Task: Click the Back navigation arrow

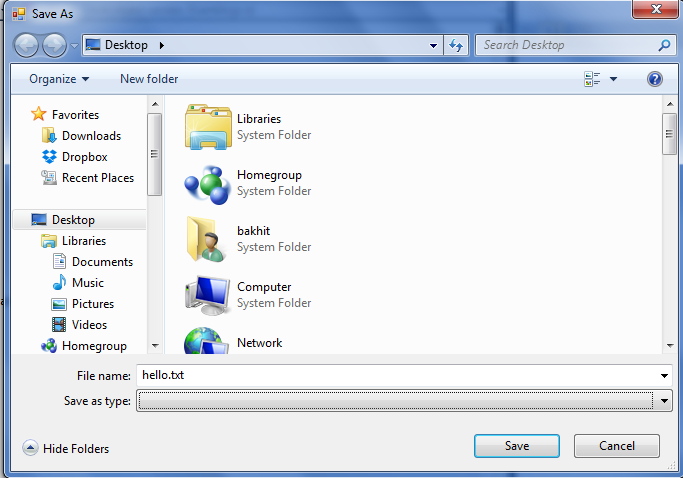Action: point(27,45)
